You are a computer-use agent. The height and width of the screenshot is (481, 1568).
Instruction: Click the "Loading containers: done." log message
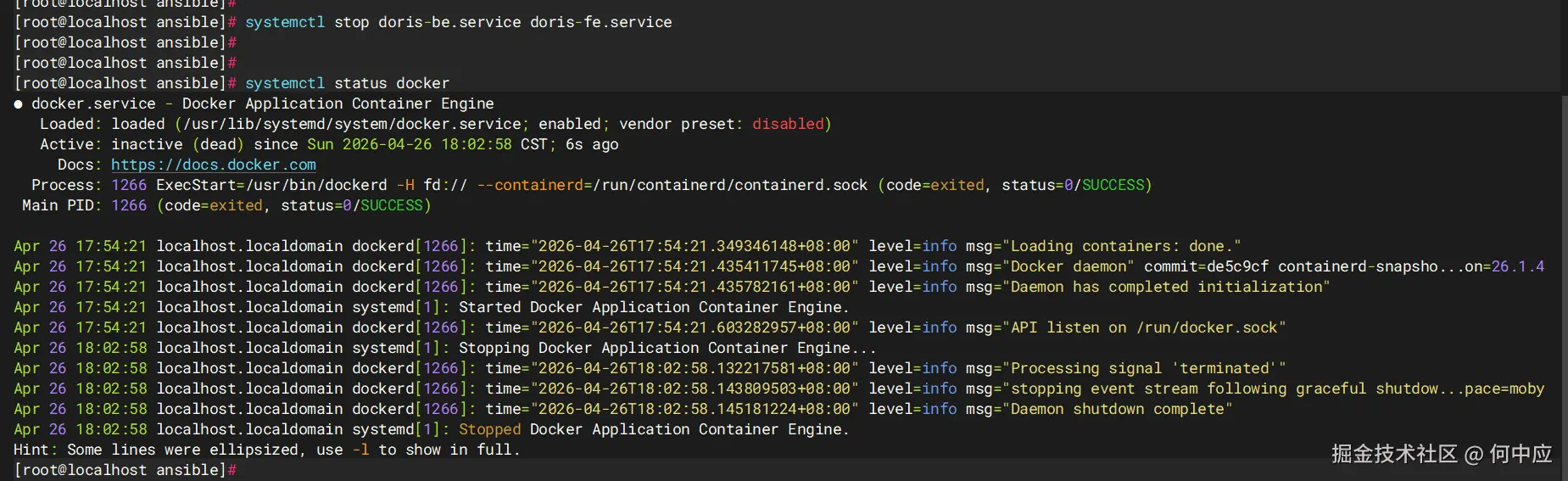1121,246
